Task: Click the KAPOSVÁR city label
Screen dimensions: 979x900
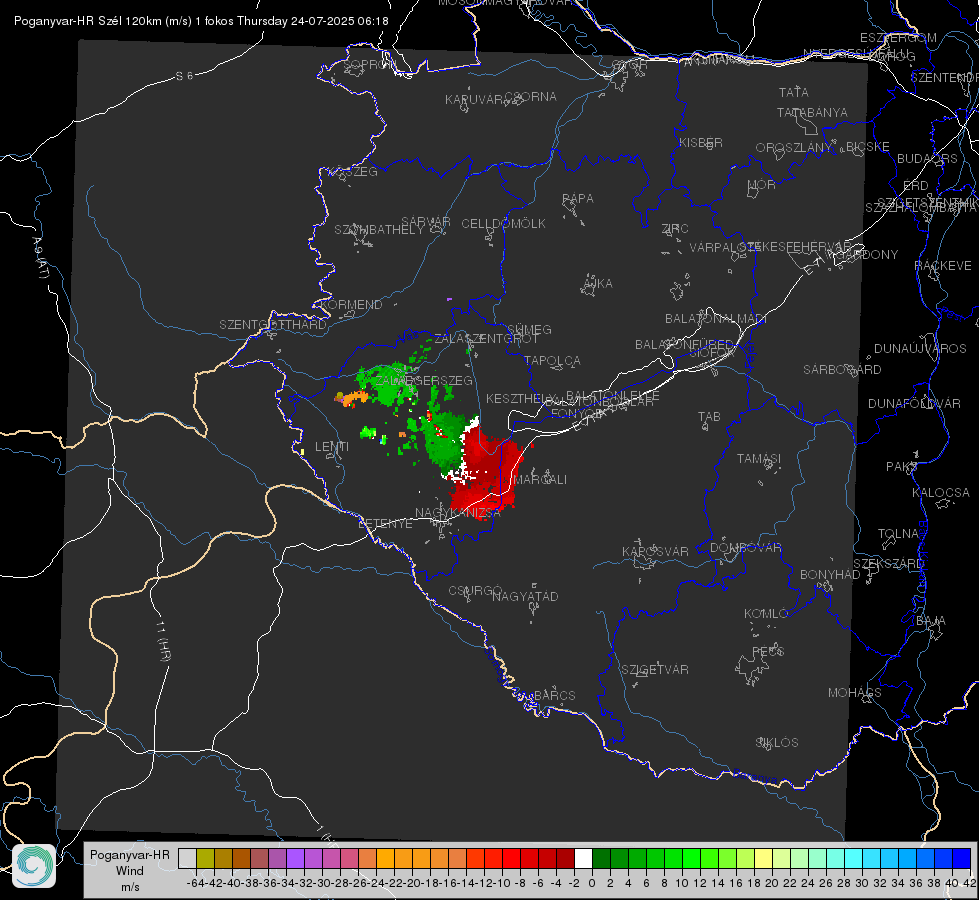Action: (655, 551)
